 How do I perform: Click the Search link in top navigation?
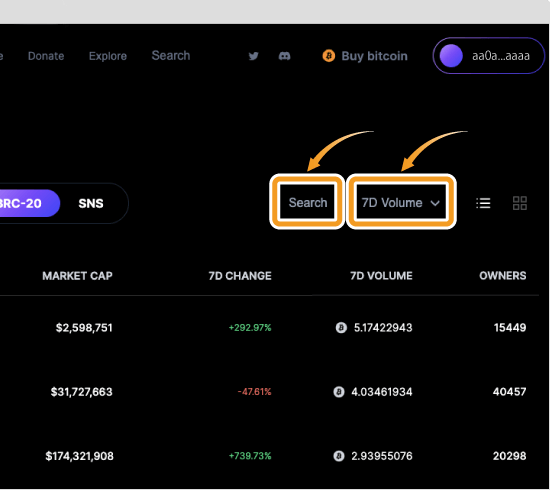pos(171,56)
